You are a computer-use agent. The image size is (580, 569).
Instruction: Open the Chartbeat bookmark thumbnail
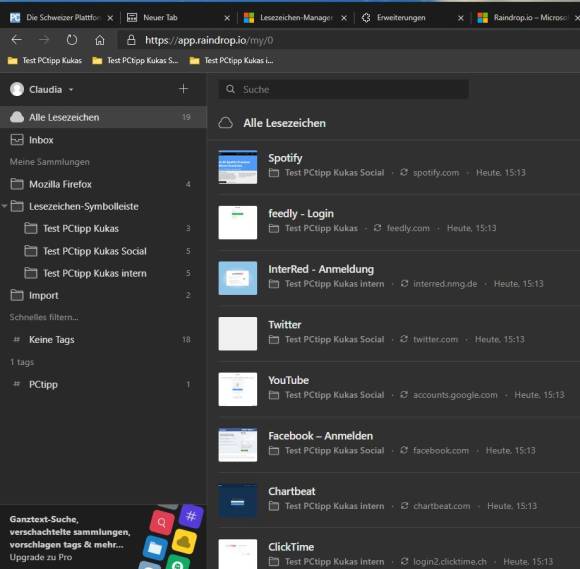pyautogui.click(x=238, y=500)
